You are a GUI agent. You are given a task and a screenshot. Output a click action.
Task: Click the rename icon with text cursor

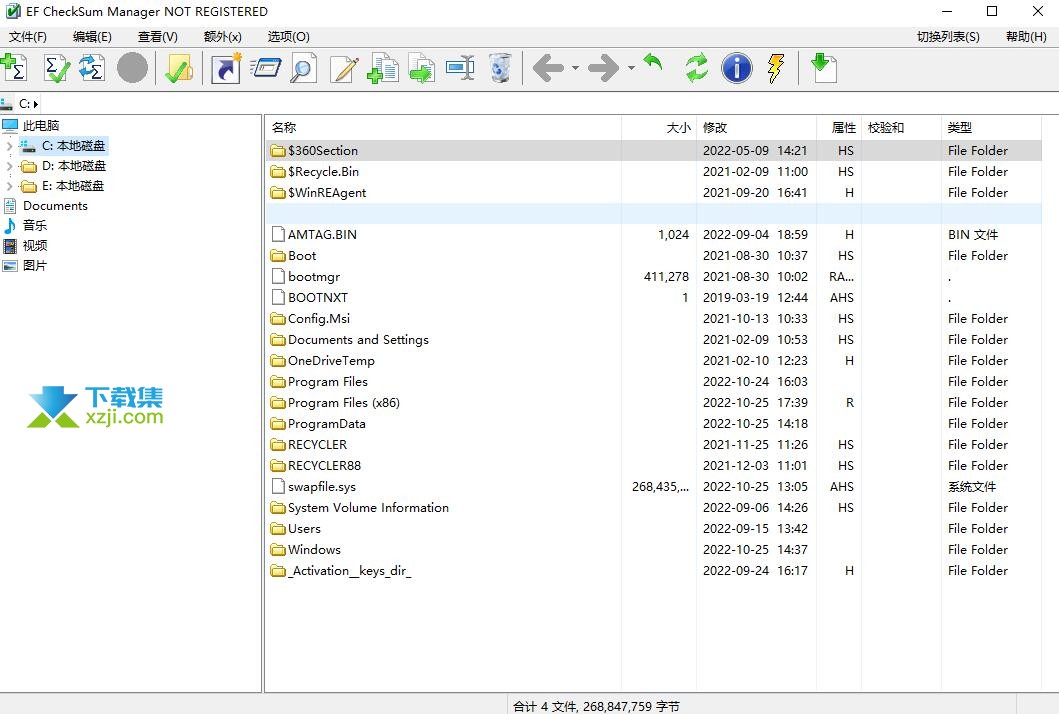coord(461,68)
